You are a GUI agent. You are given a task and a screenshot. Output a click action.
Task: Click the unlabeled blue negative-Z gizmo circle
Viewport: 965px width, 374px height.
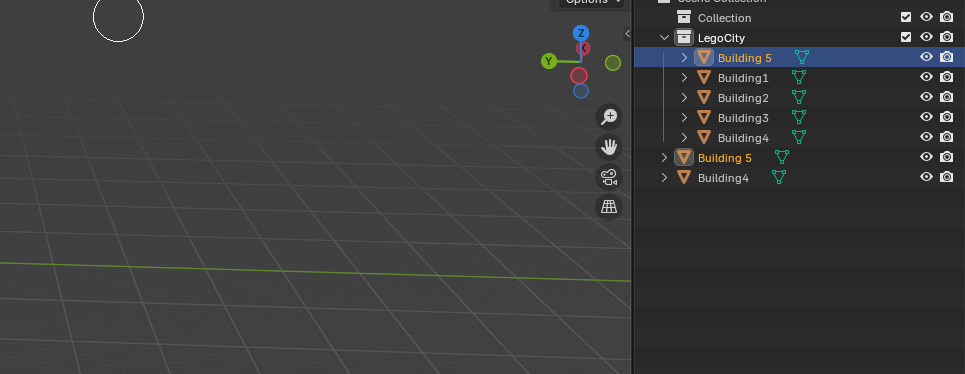pyautogui.click(x=581, y=91)
